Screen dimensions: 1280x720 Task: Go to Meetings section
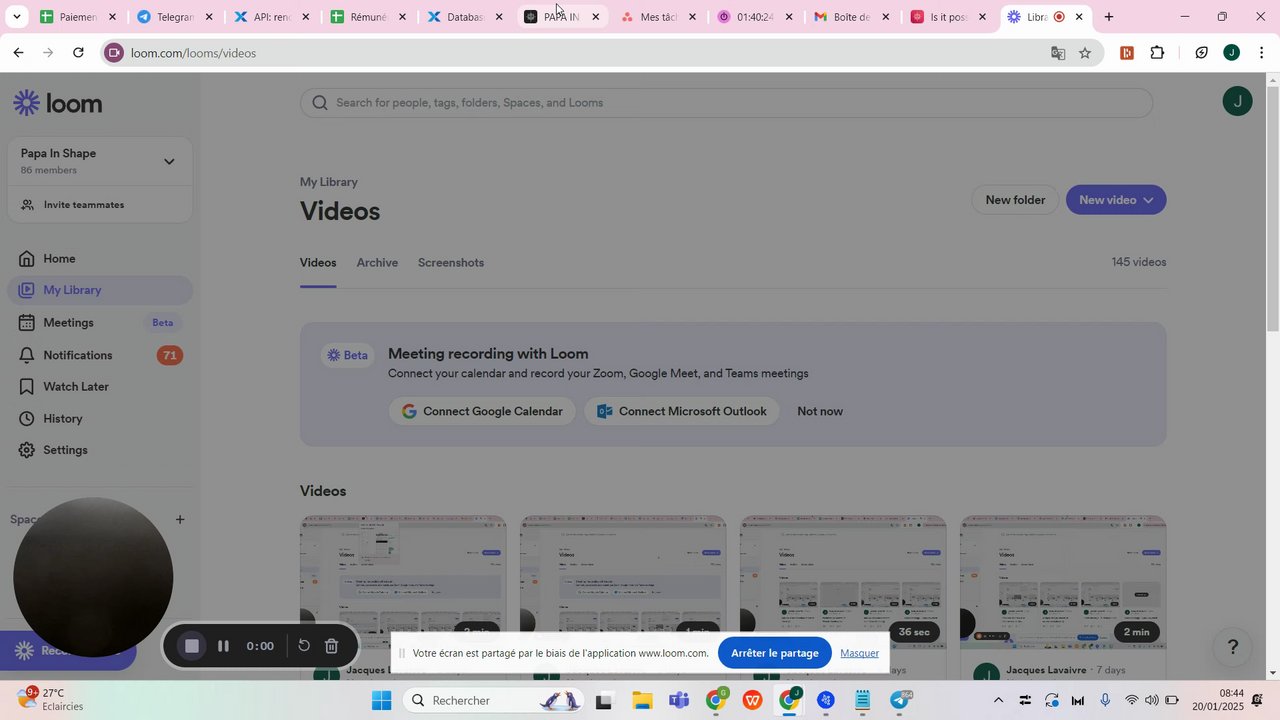[100, 322]
